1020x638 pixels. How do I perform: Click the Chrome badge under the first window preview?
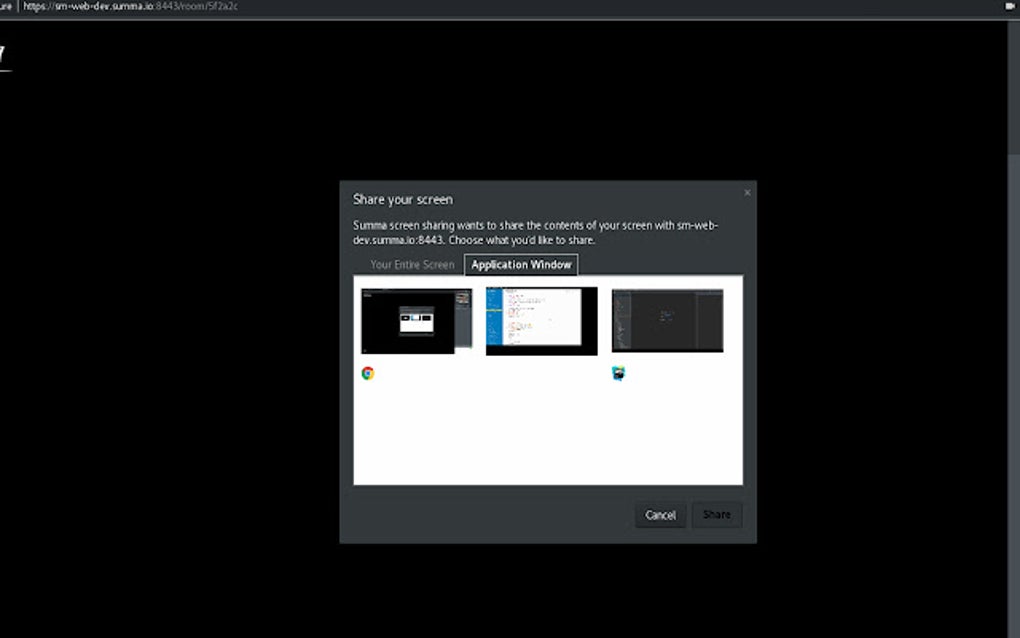[368, 373]
